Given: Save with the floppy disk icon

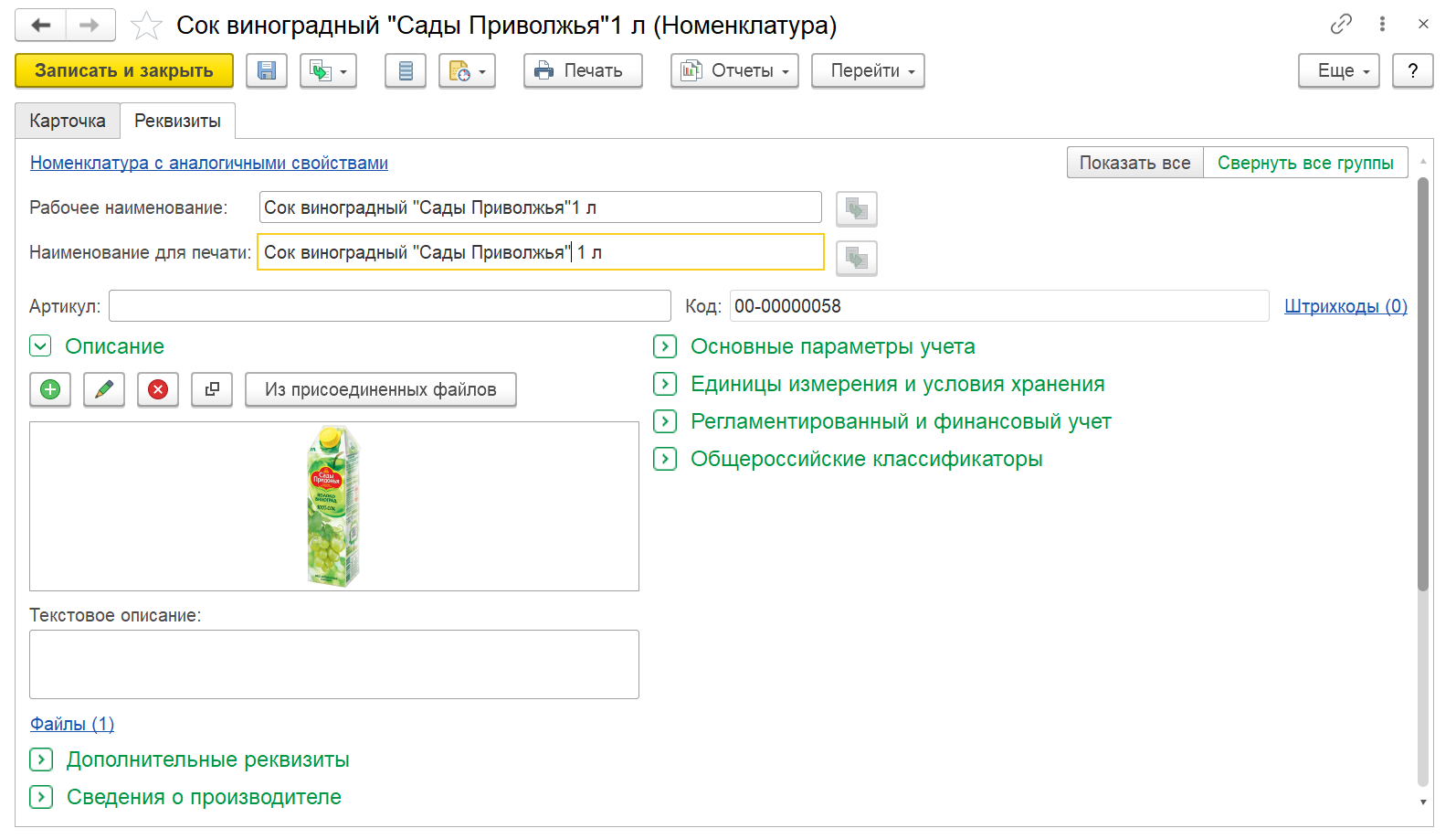Looking at the screenshot, I should pyautogui.click(x=267, y=70).
